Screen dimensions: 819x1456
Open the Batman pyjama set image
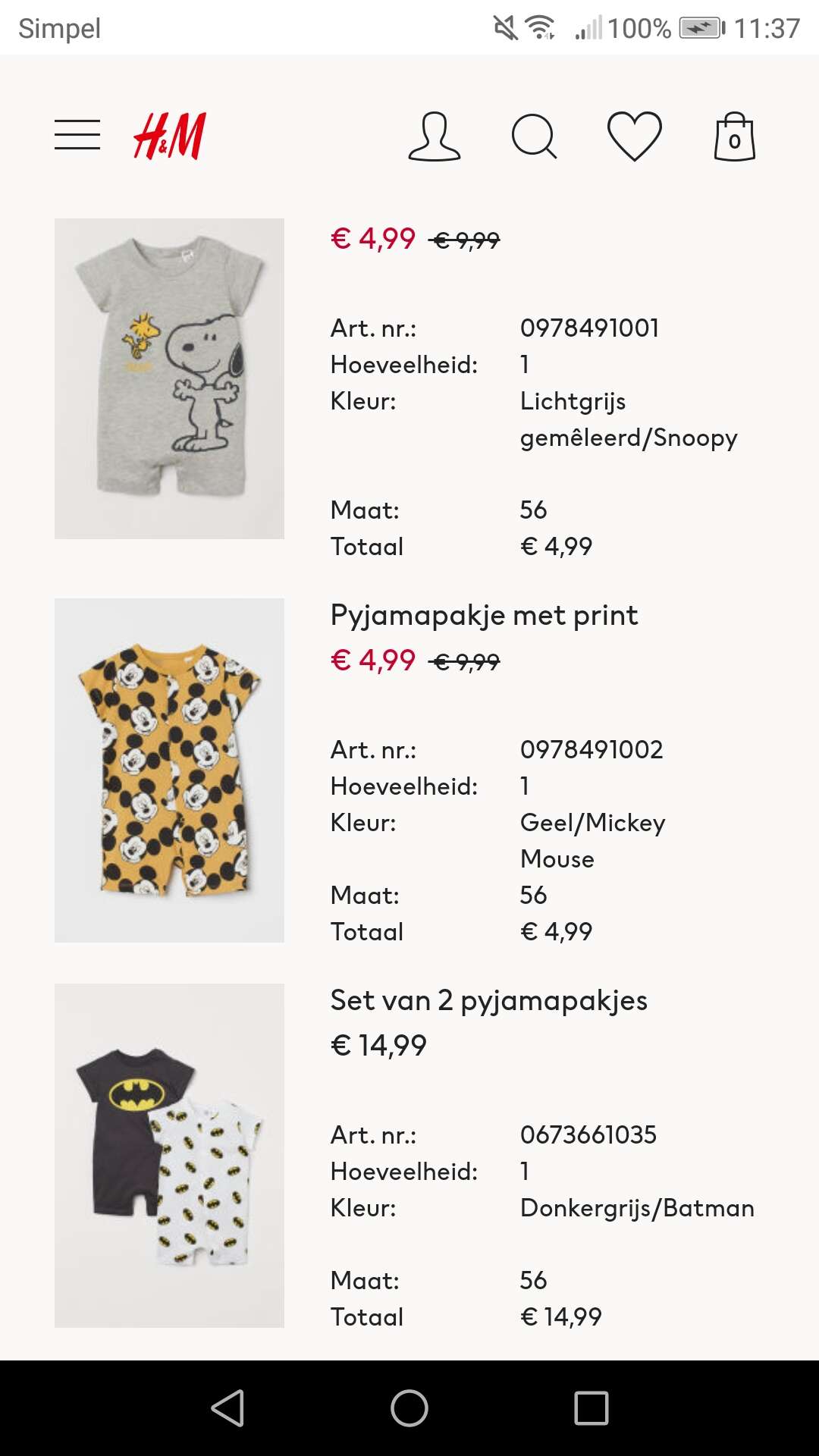pyautogui.click(x=169, y=1155)
